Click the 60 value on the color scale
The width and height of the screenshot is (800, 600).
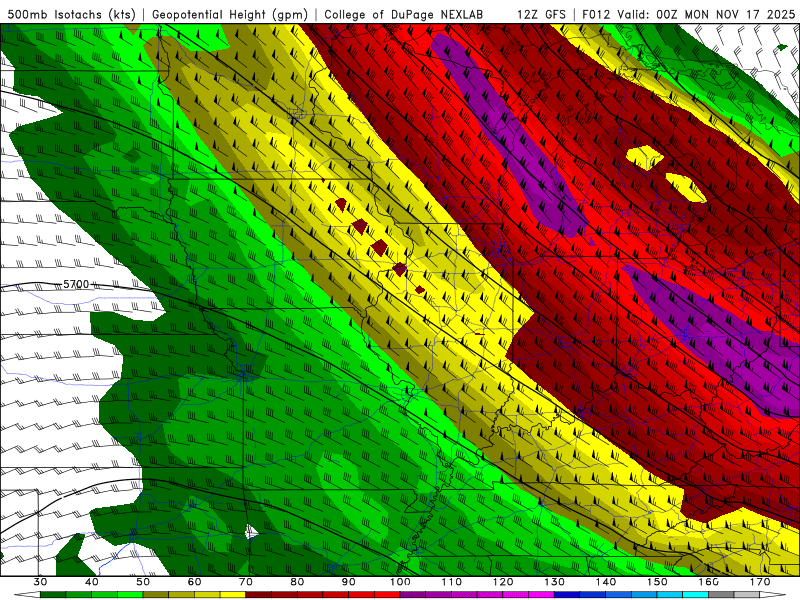click(194, 582)
